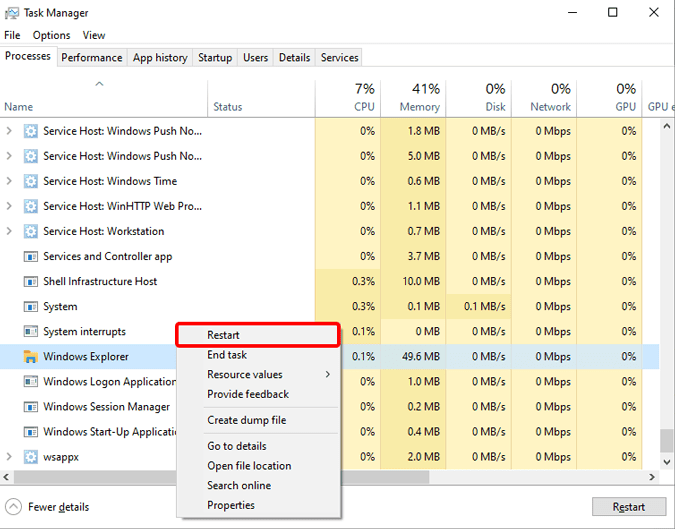Screen dimensions: 675x529
Task: Collapse view with Fewer details arrow icon
Action: tap(13, 507)
